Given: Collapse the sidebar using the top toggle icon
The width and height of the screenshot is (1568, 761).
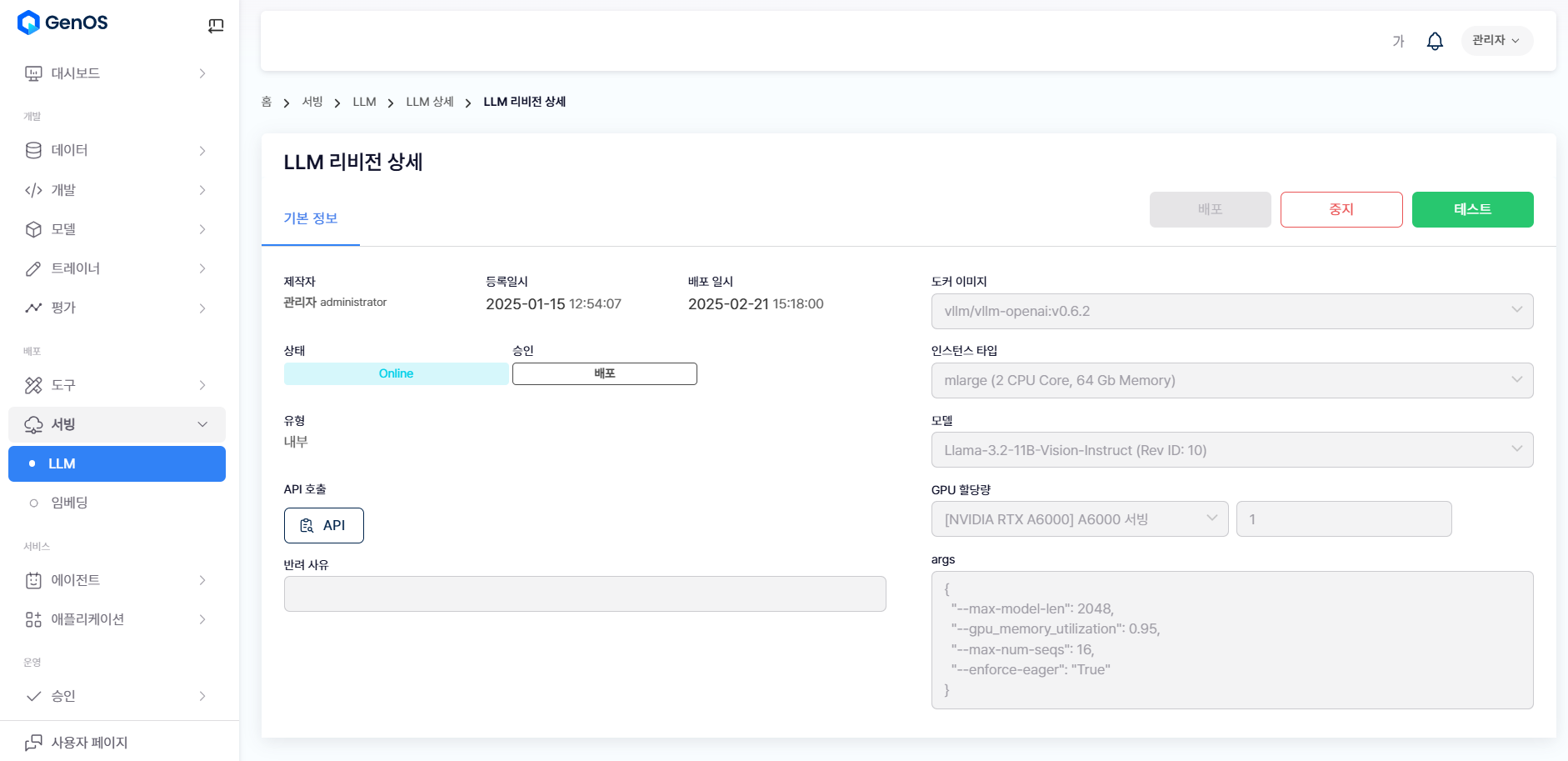Looking at the screenshot, I should tap(216, 25).
